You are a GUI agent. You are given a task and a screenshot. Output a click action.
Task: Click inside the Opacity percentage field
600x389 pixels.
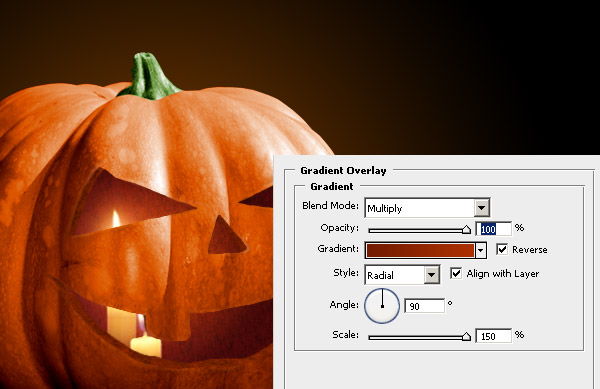(494, 229)
